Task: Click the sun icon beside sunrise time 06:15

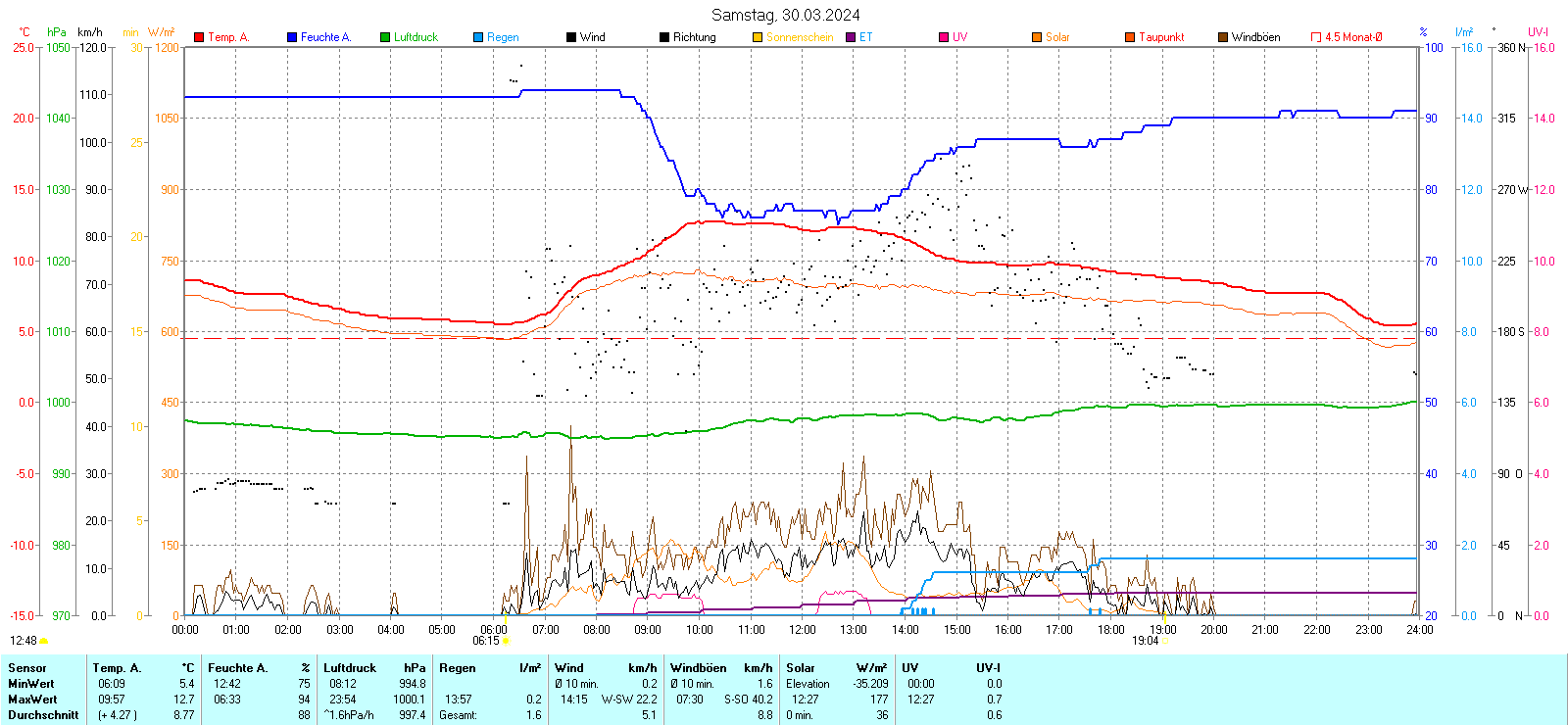Action: pyautogui.click(x=507, y=641)
